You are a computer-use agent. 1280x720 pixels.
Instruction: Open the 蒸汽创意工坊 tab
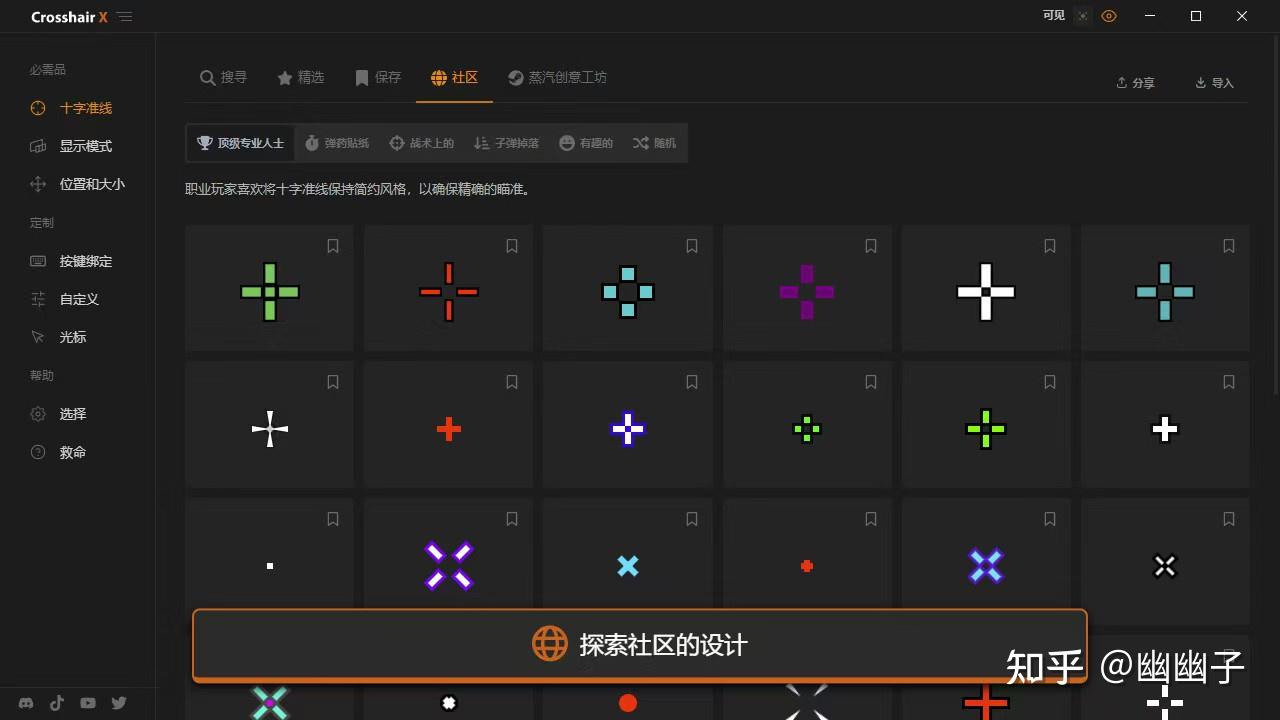point(556,76)
